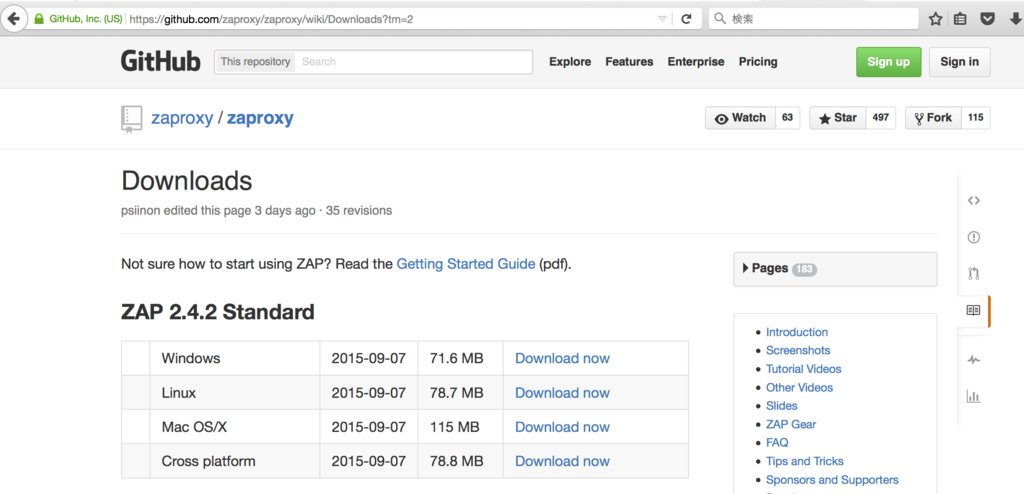This screenshot has width=1024, height=494.
Task: Download now for Windows
Action: 562,358
